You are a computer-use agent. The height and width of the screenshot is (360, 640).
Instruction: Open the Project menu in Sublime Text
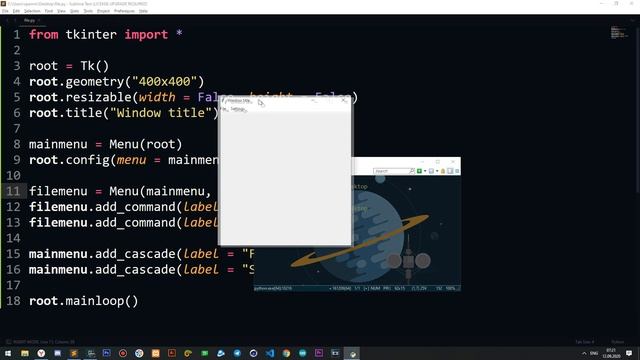pyautogui.click(x=103, y=11)
